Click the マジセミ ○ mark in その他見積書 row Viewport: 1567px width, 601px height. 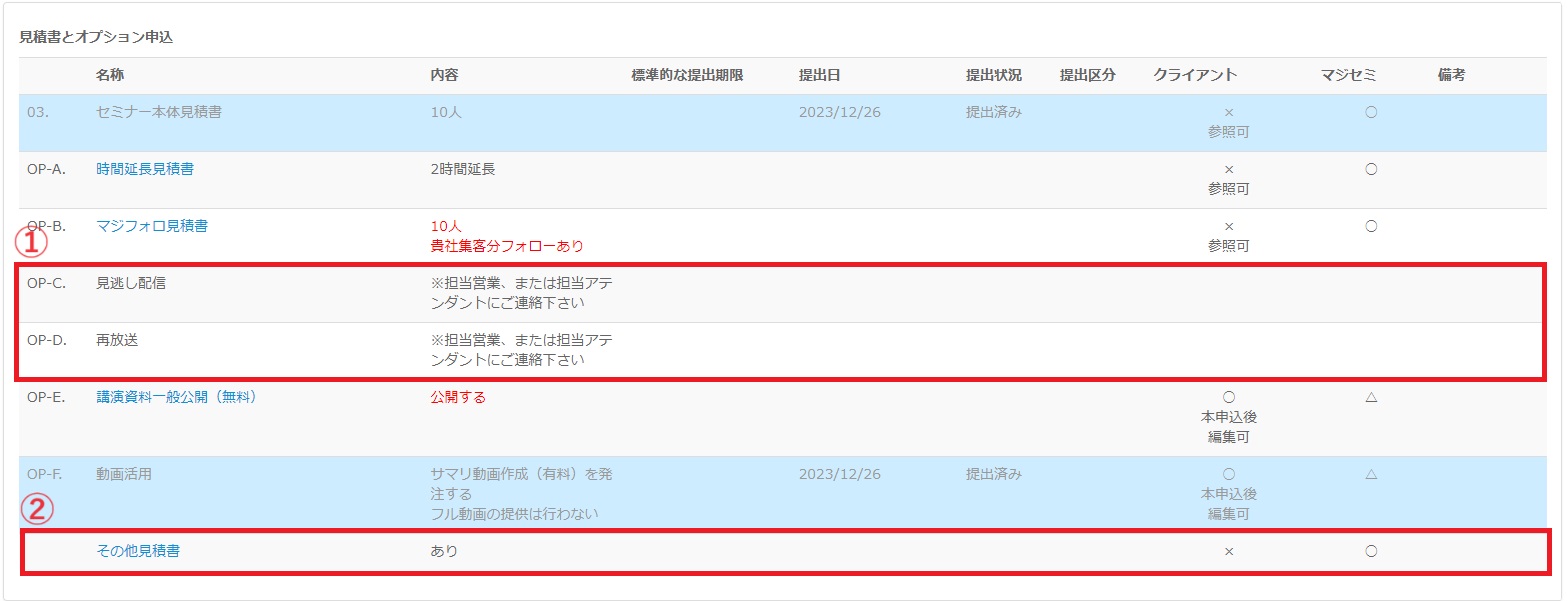coord(1371,550)
